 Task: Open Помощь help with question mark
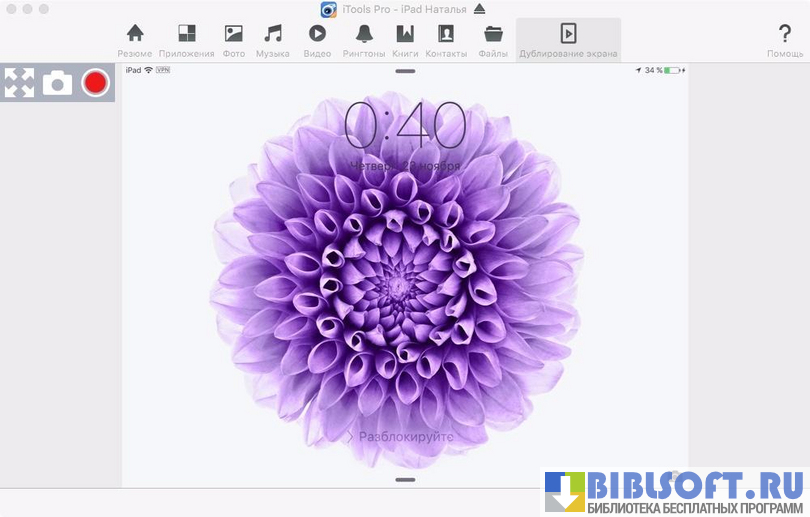click(784, 40)
